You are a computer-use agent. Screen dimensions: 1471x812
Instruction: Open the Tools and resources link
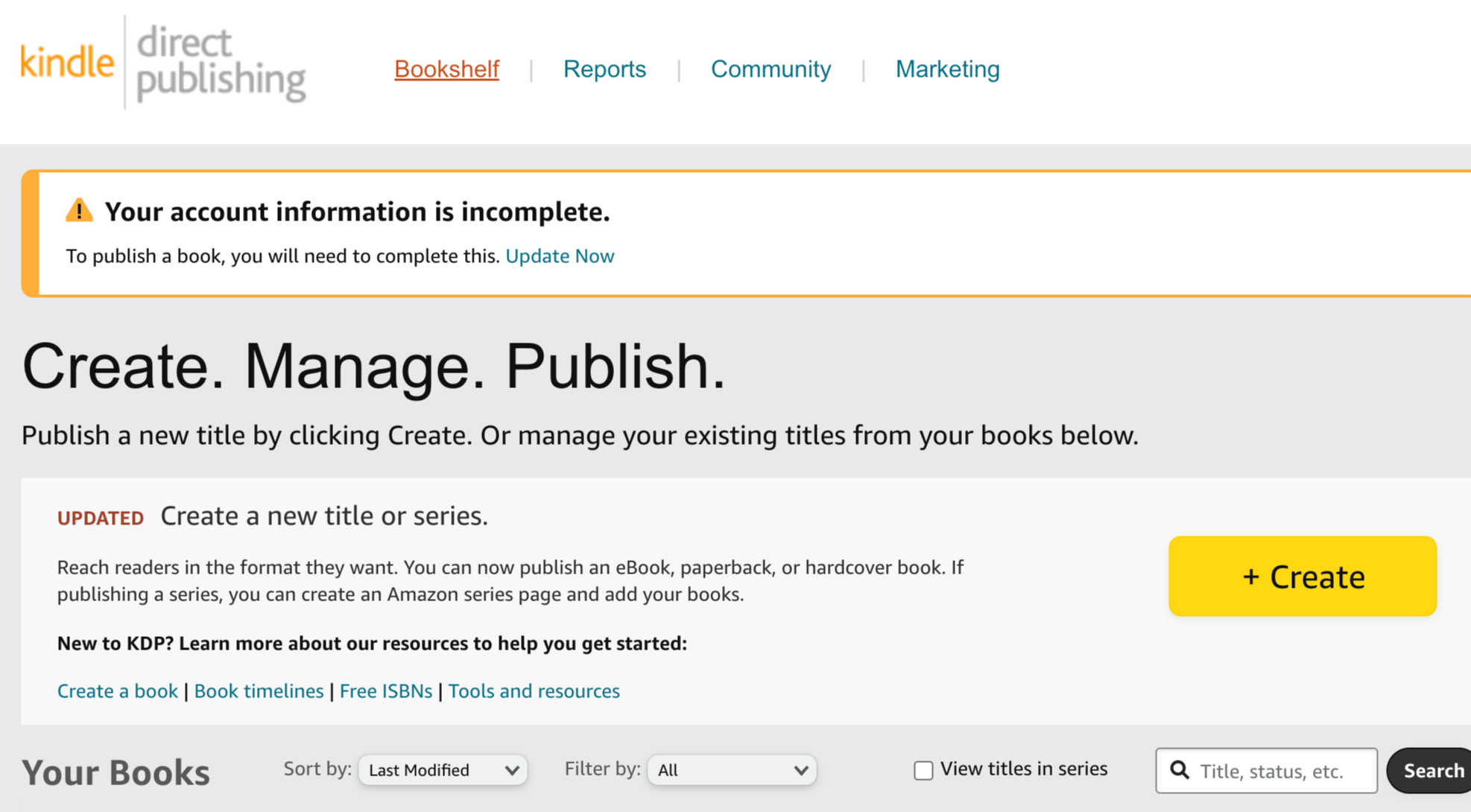click(x=534, y=691)
